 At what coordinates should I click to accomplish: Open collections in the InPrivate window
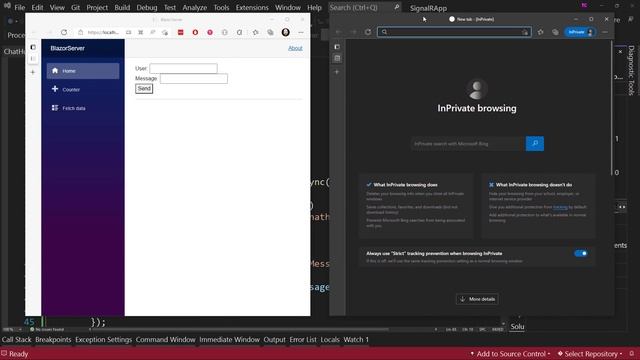(x=555, y=32)
